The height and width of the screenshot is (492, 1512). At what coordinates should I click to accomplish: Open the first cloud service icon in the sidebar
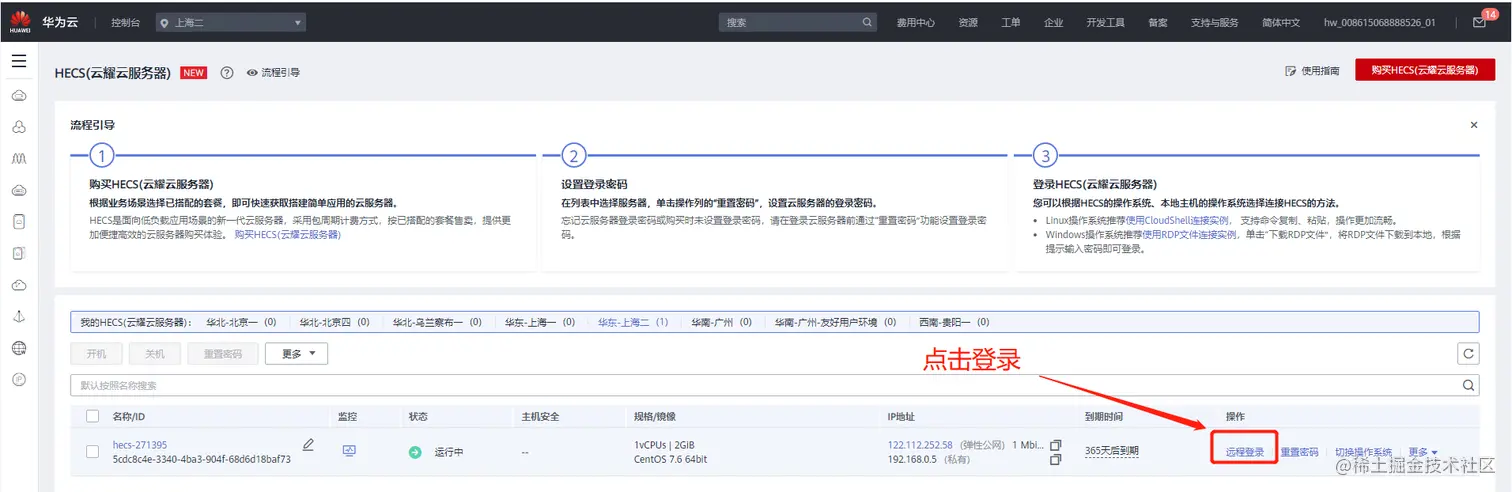[x=18, y=95]
